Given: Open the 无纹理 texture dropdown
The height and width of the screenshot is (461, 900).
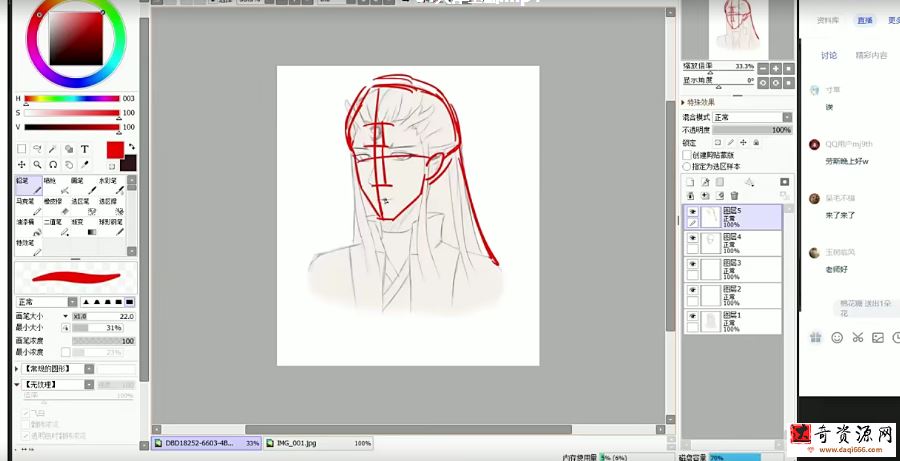Looking at the screenshot, I should (89, 385).
